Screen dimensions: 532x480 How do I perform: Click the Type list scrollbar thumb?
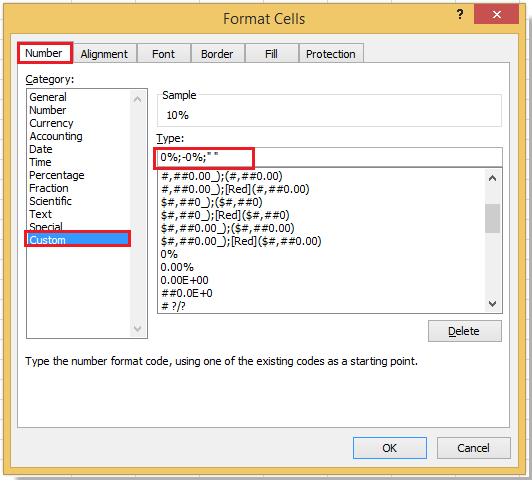pos(492,218)
